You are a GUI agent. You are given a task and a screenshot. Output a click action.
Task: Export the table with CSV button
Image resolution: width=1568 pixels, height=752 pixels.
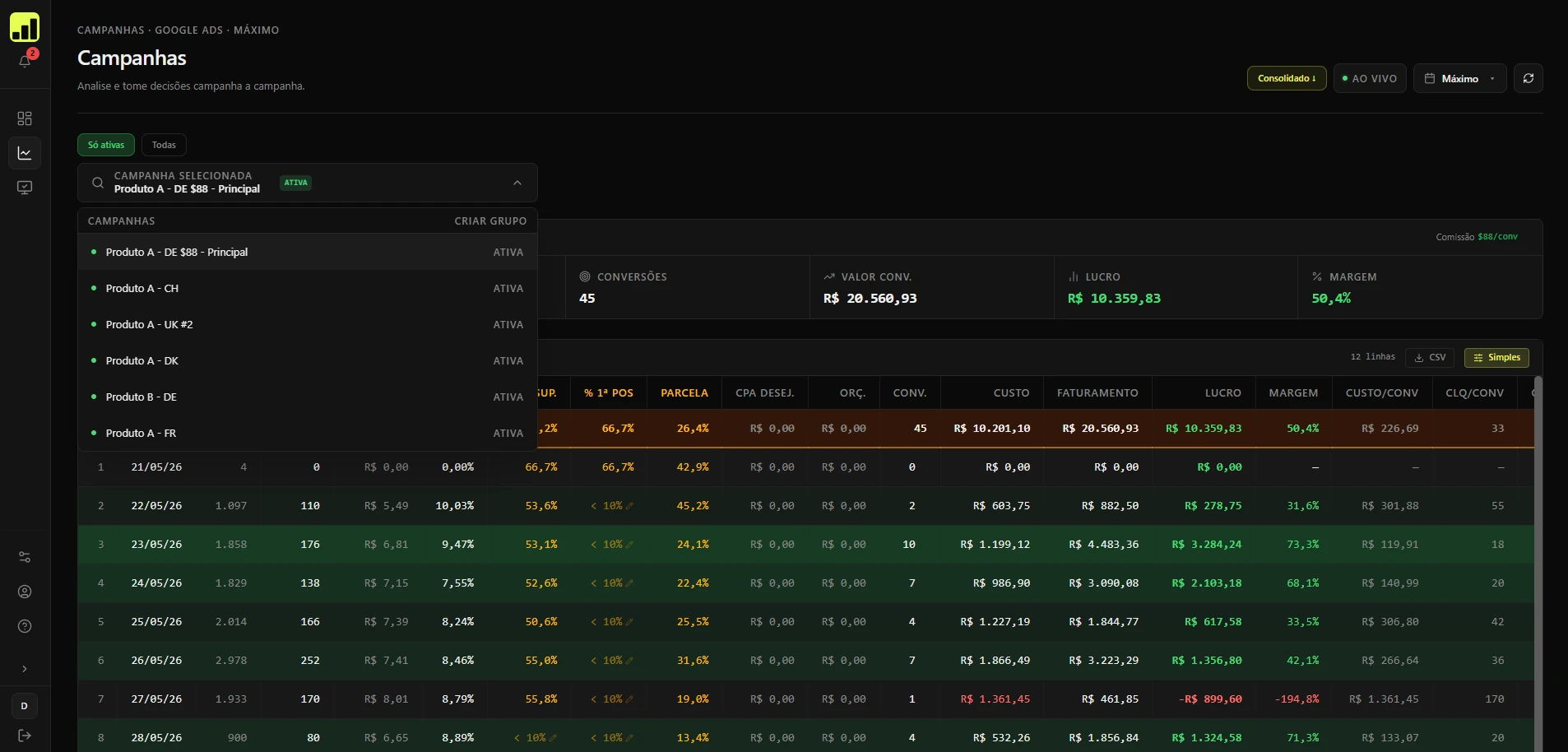coord(1430,358)
